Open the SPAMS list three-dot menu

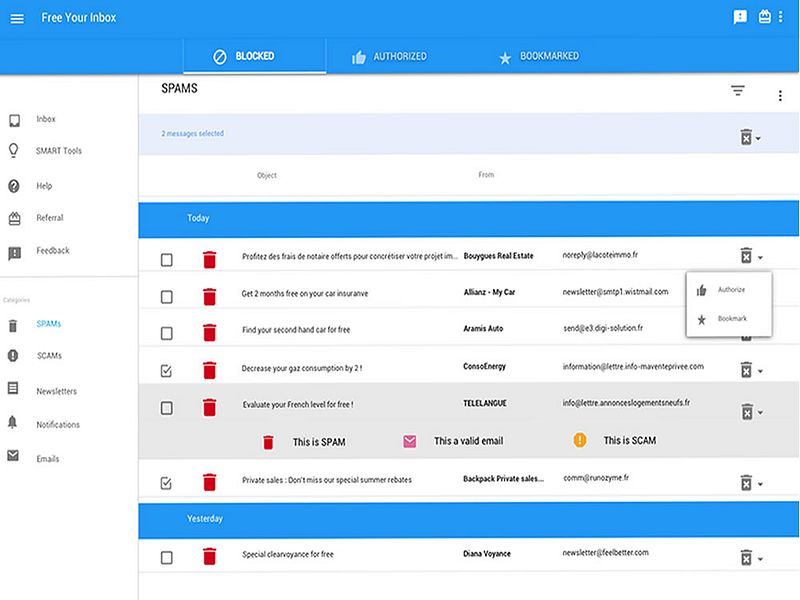click(x=780, y=95)
